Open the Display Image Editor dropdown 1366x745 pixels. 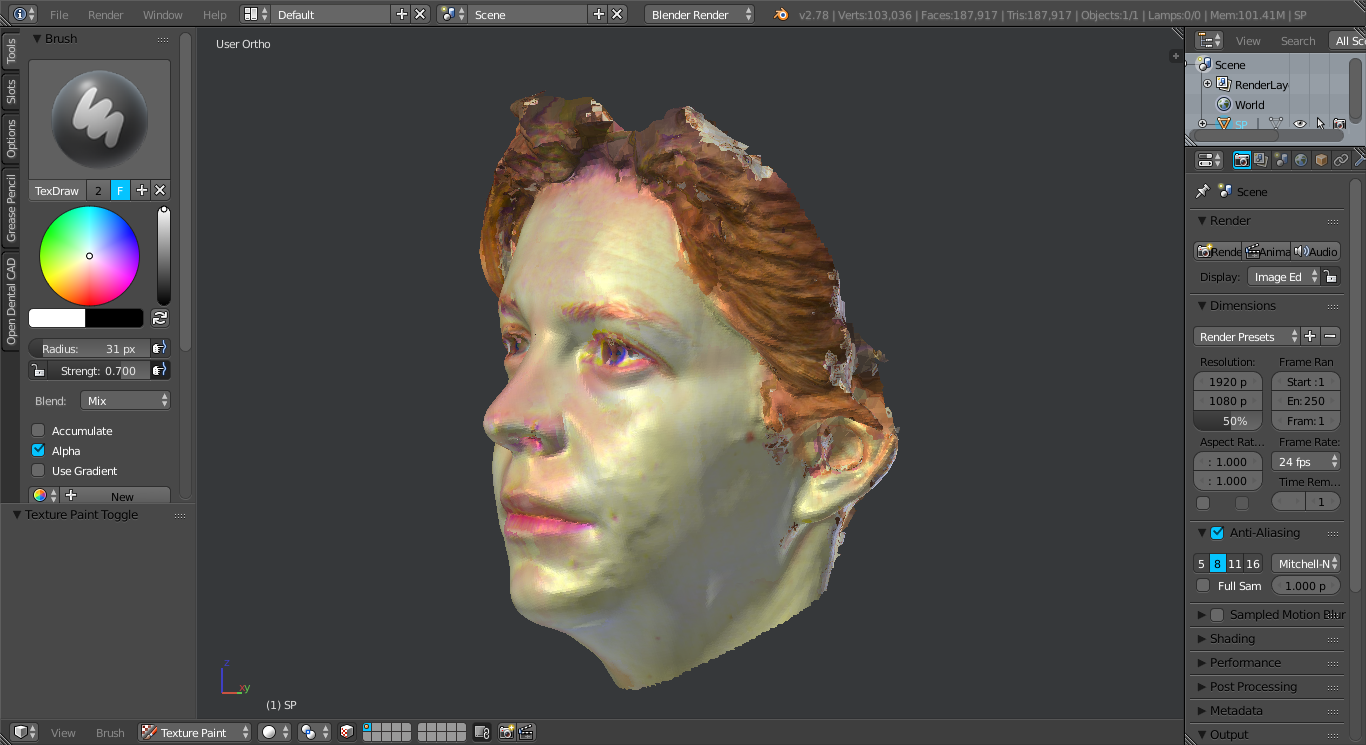click(x=1284, y=277)
